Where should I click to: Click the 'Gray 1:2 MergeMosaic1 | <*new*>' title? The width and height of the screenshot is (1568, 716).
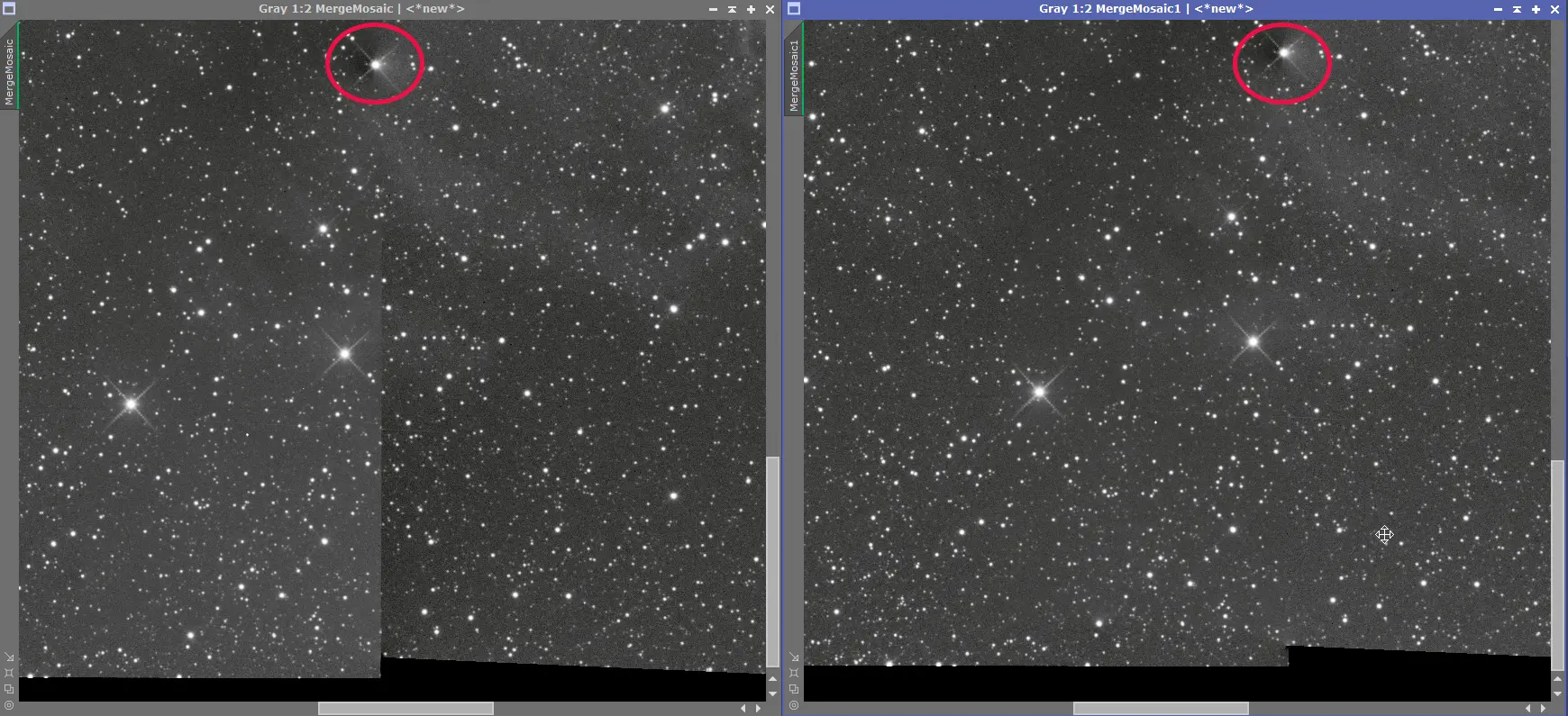(1145, 9)
